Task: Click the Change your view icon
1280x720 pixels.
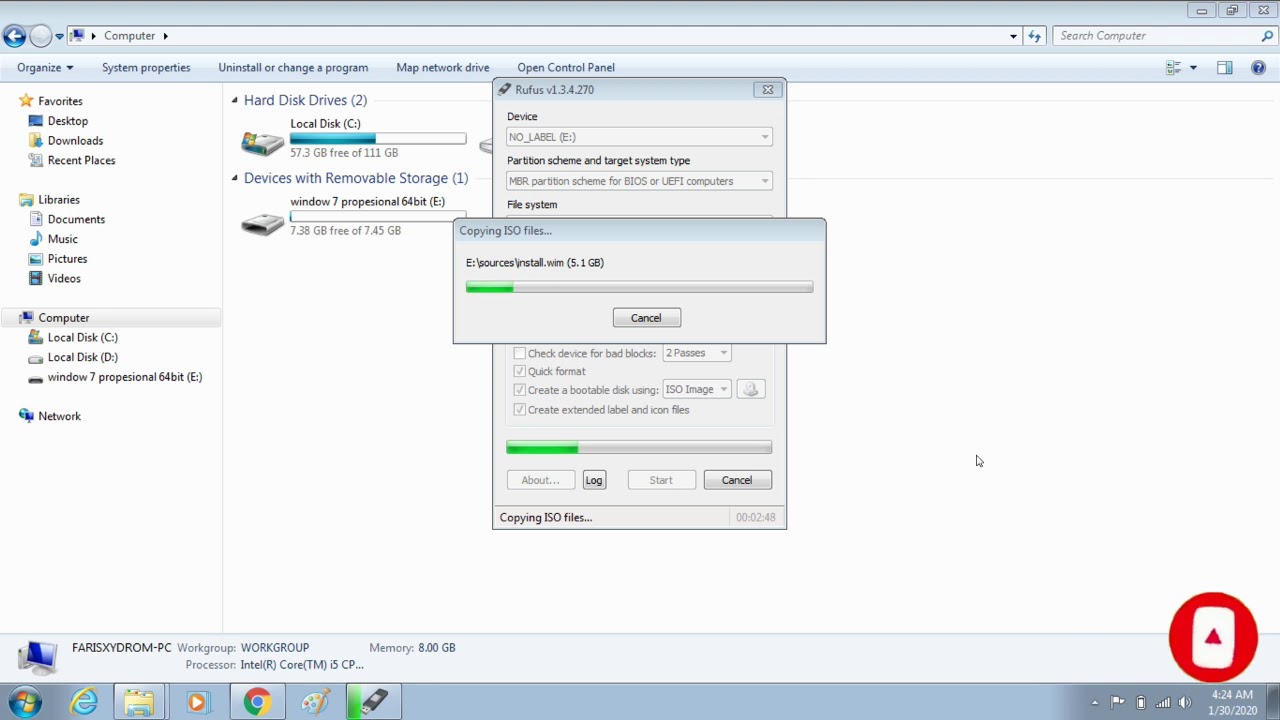Action: click(x=1174, y=67)
